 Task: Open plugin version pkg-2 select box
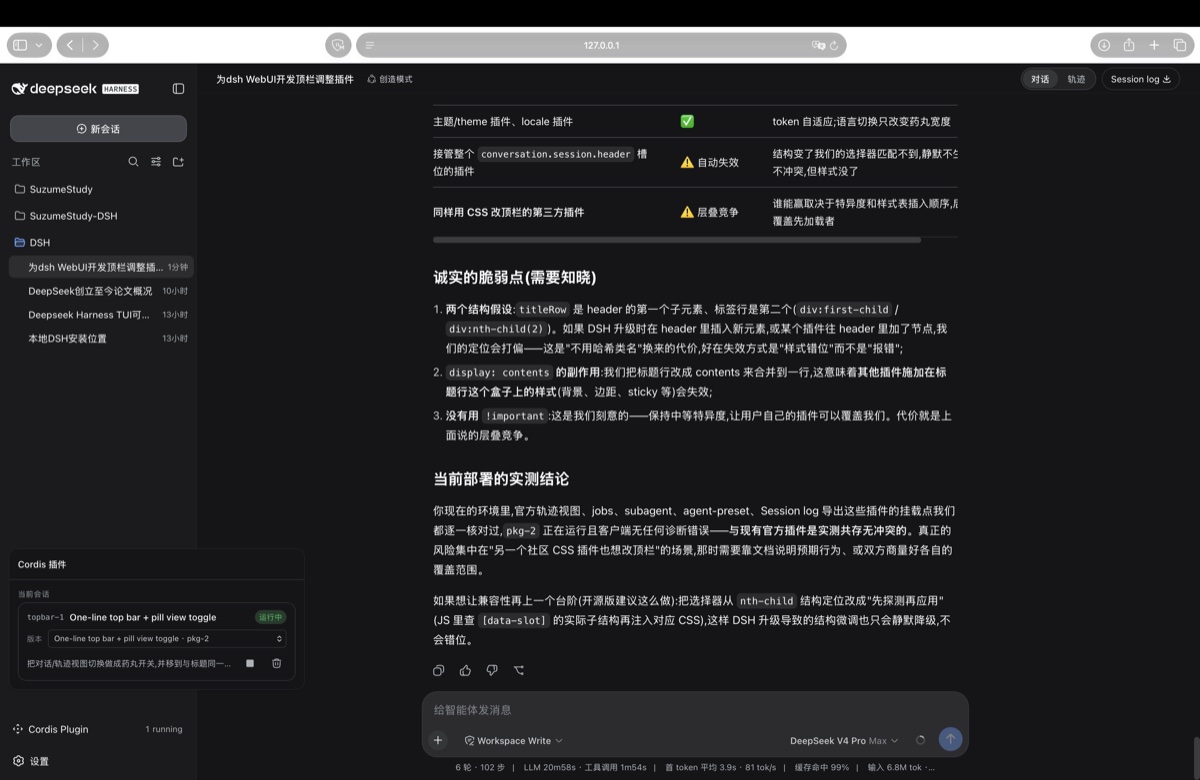coord(167,638)
